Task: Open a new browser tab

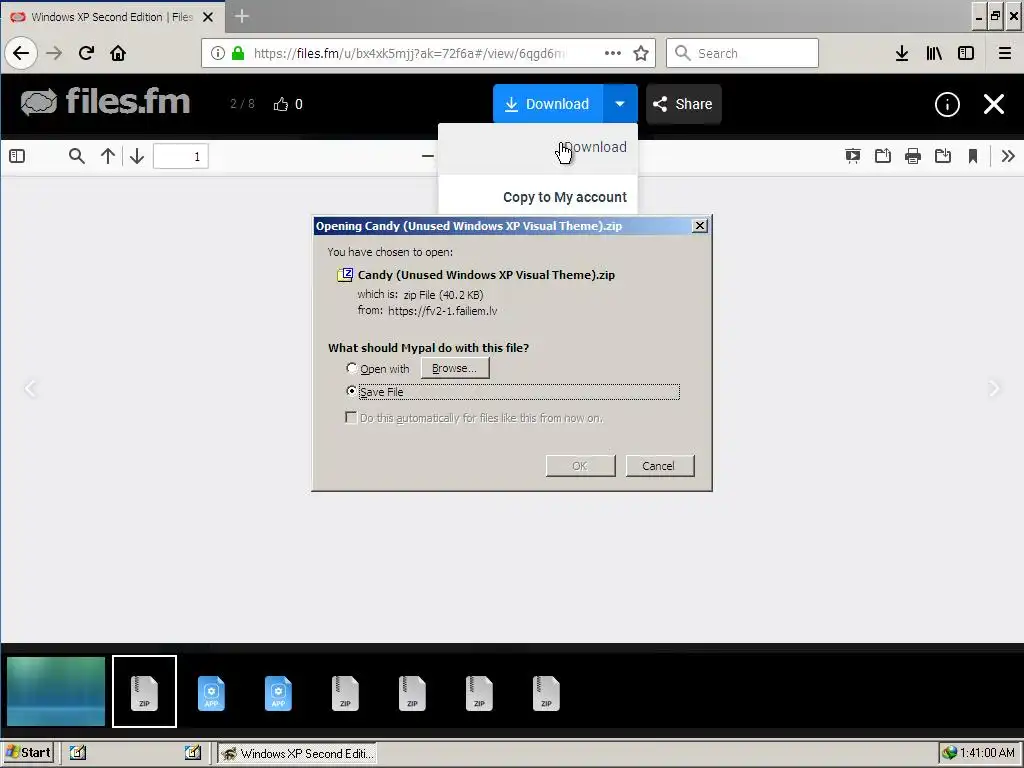Action: pos(242,16)
